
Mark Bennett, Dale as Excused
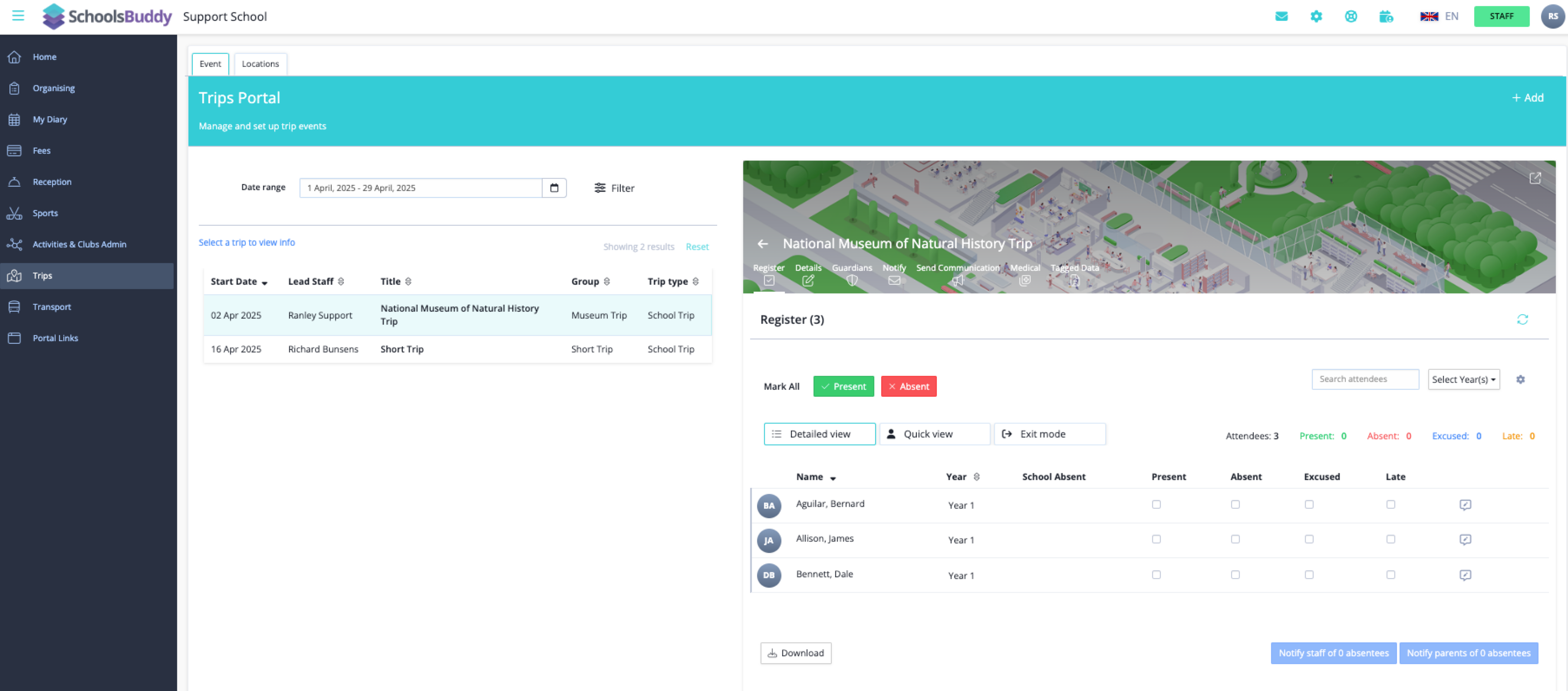coord(1309,574)
